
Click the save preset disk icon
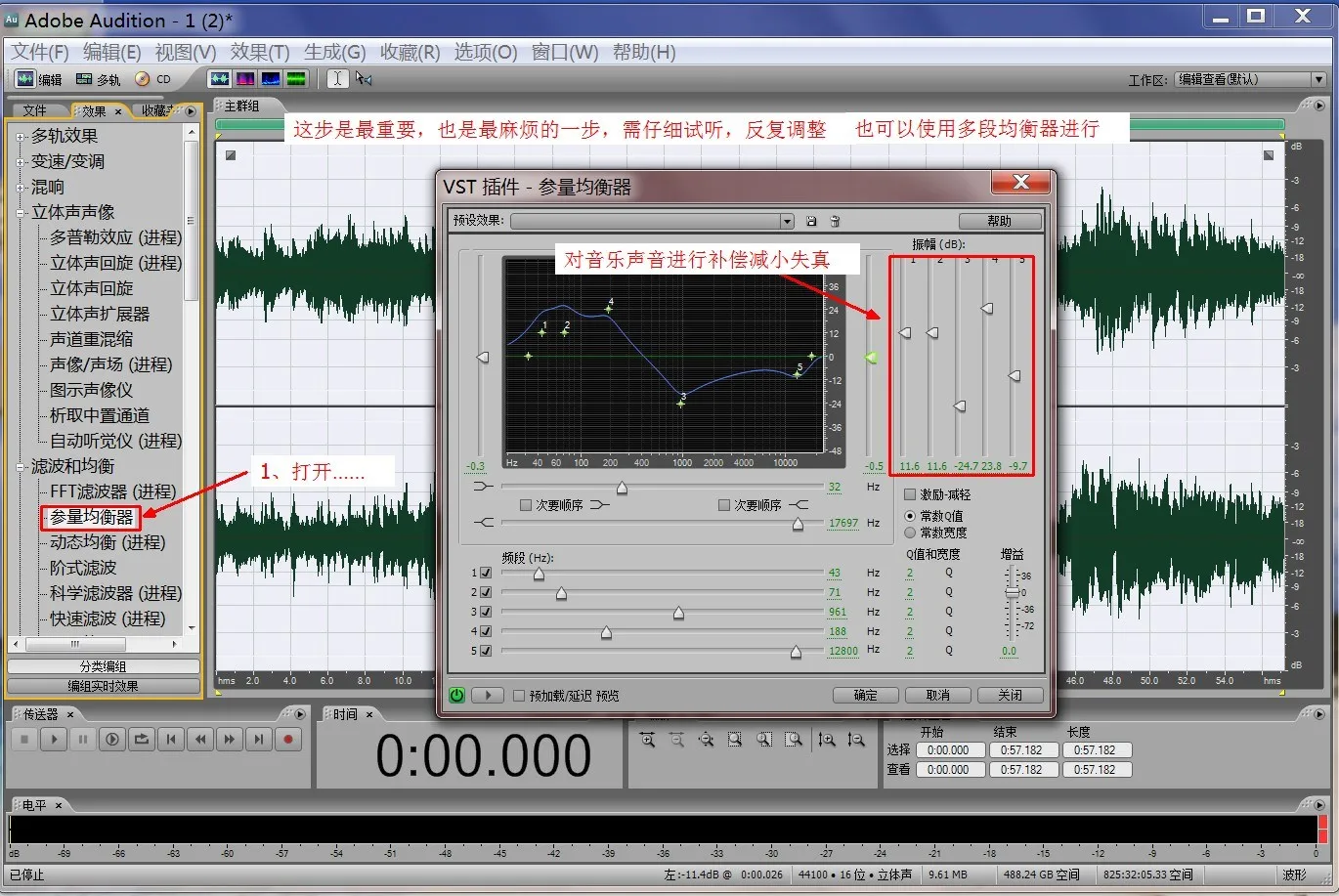(811, 221)
